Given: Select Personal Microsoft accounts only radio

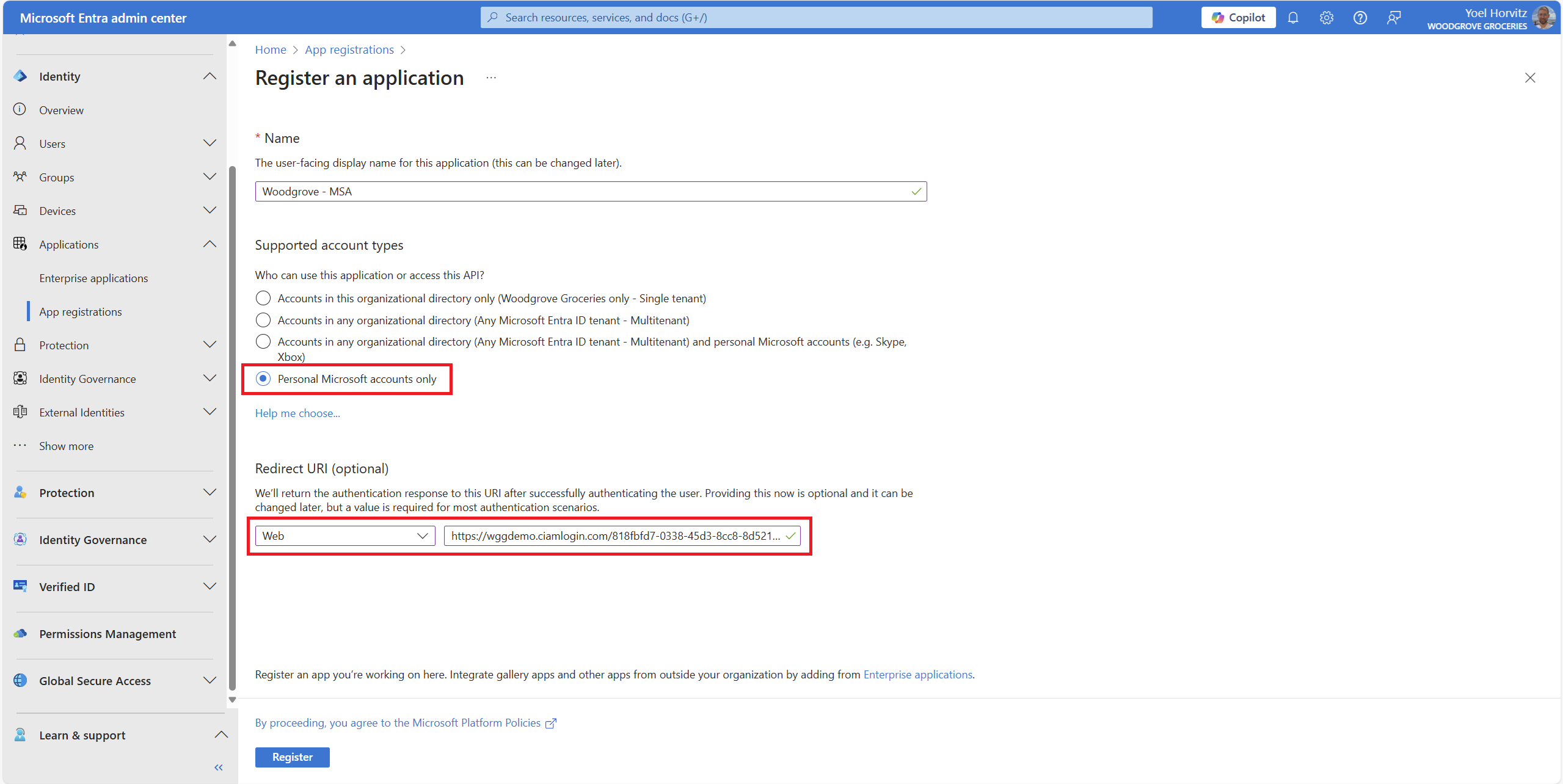Looking at the screenshot, I should coord(263,379).
